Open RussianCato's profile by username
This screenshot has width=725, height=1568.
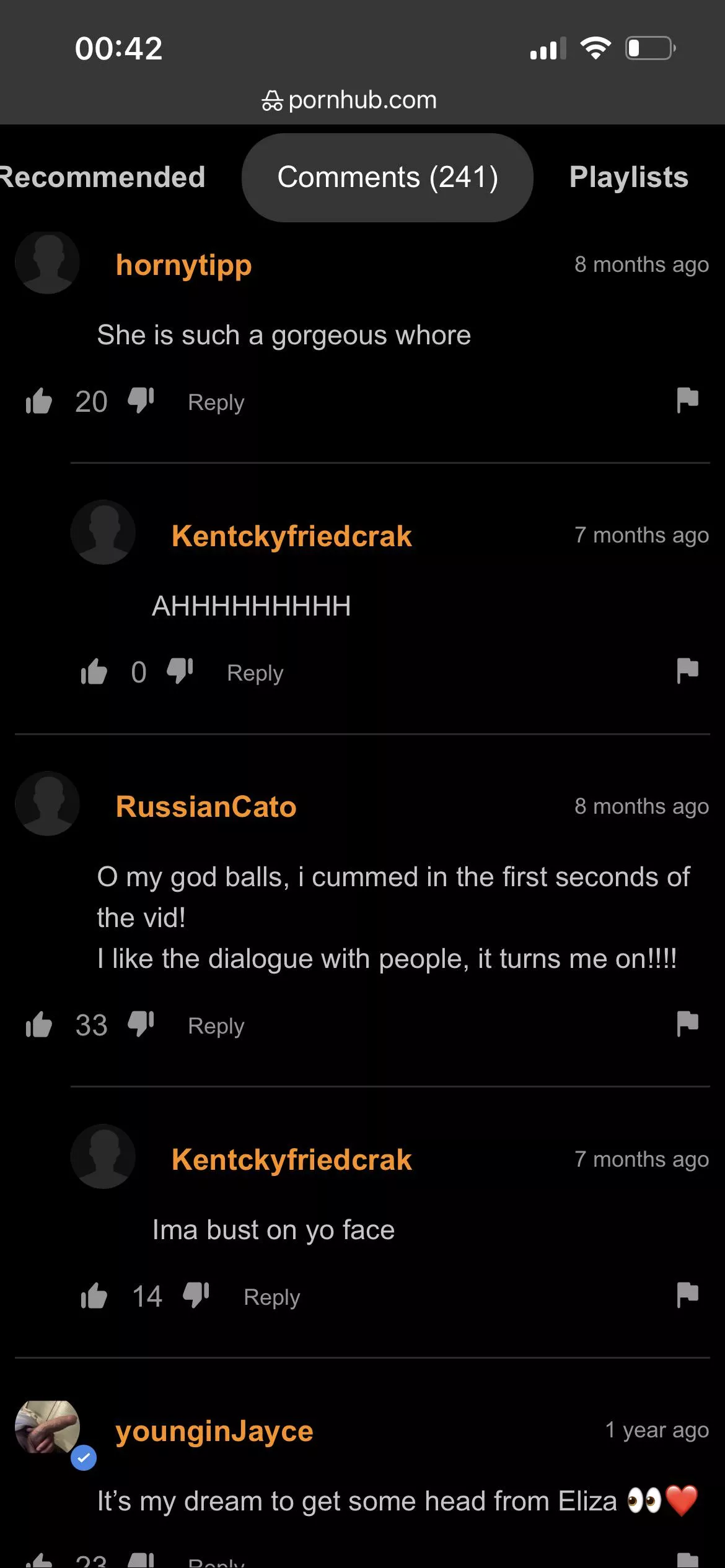coord(206,807)
